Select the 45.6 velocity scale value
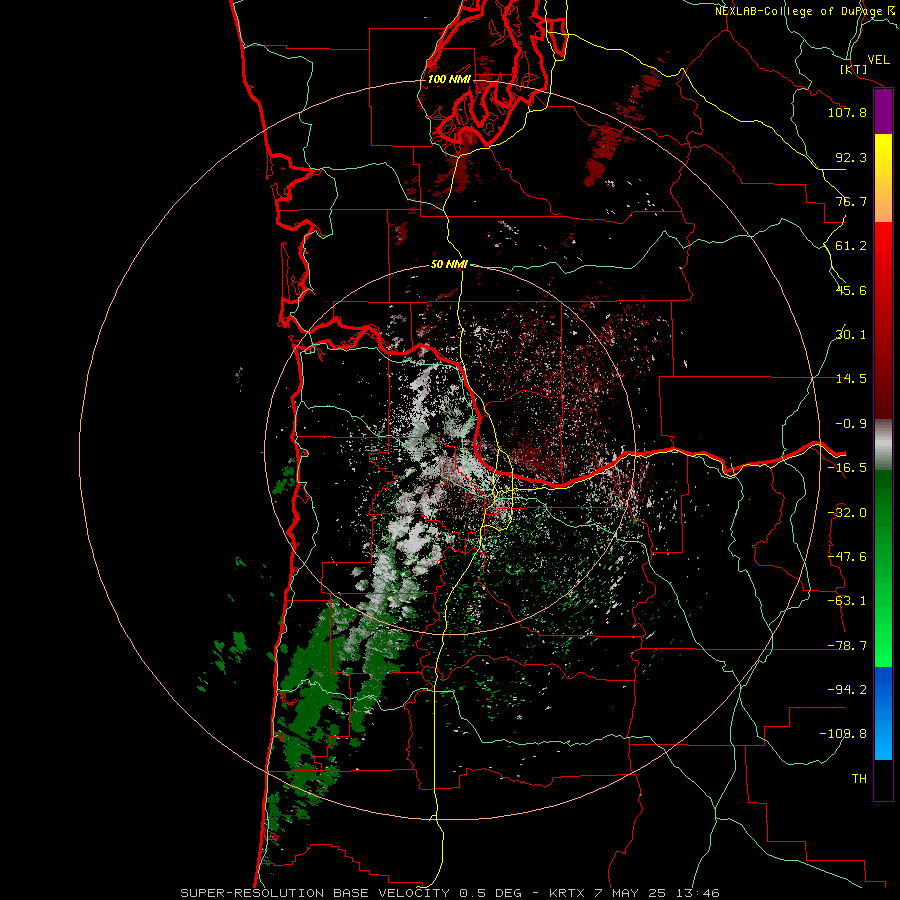900x900 pixels. [x=851, y=290]
